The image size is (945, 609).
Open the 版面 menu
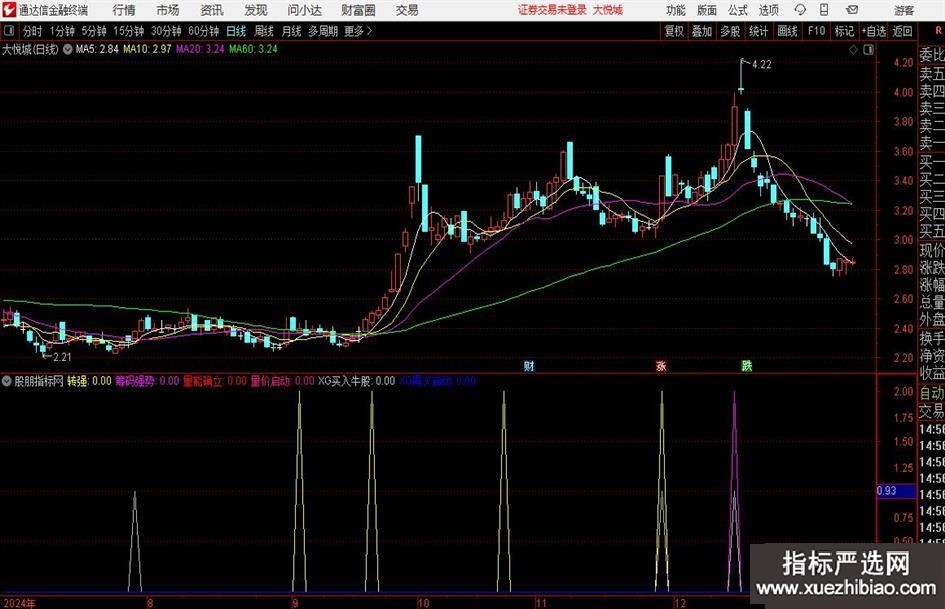coord(707,10)
